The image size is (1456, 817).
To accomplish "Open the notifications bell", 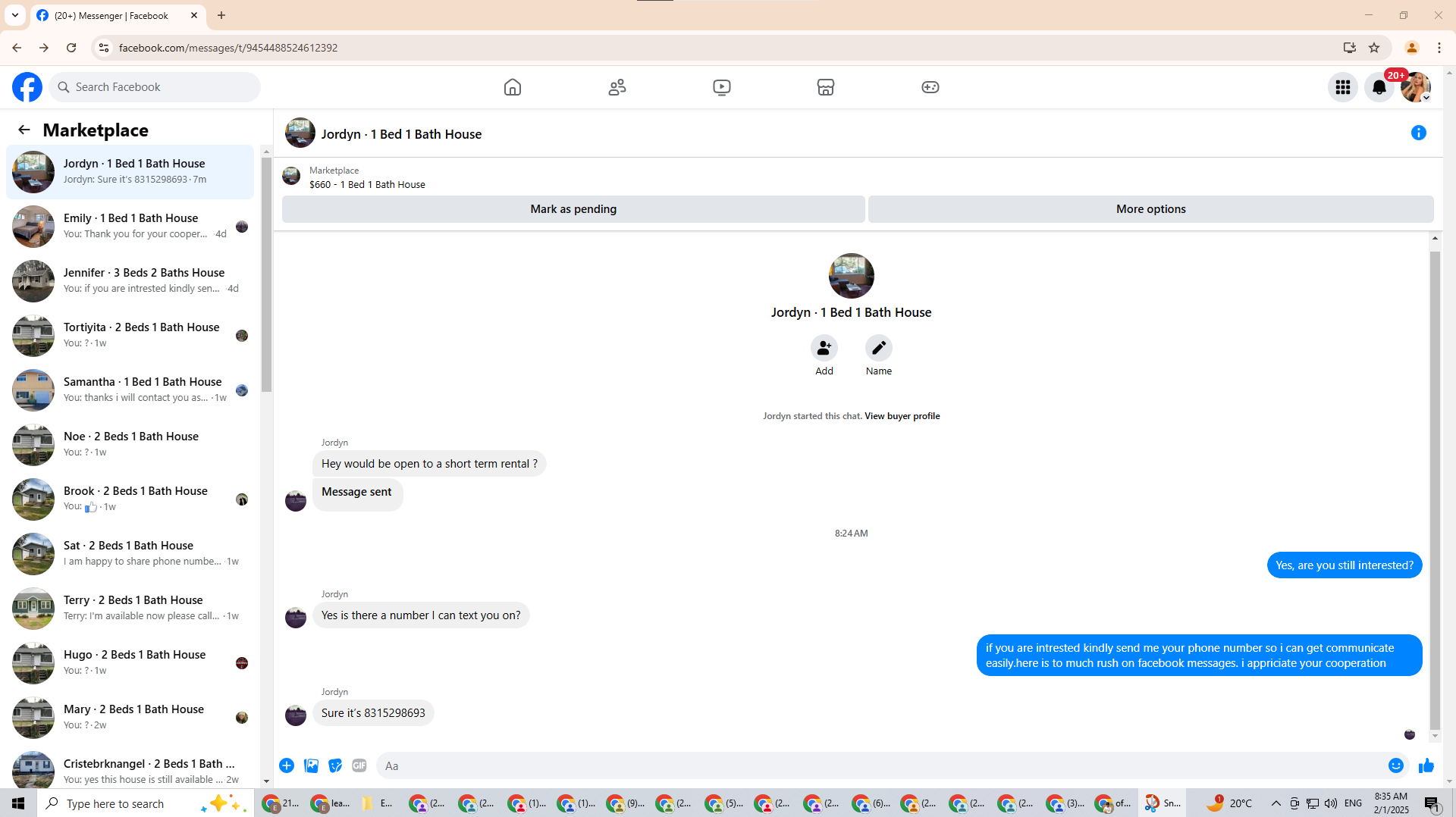I will pos(1379,87).
